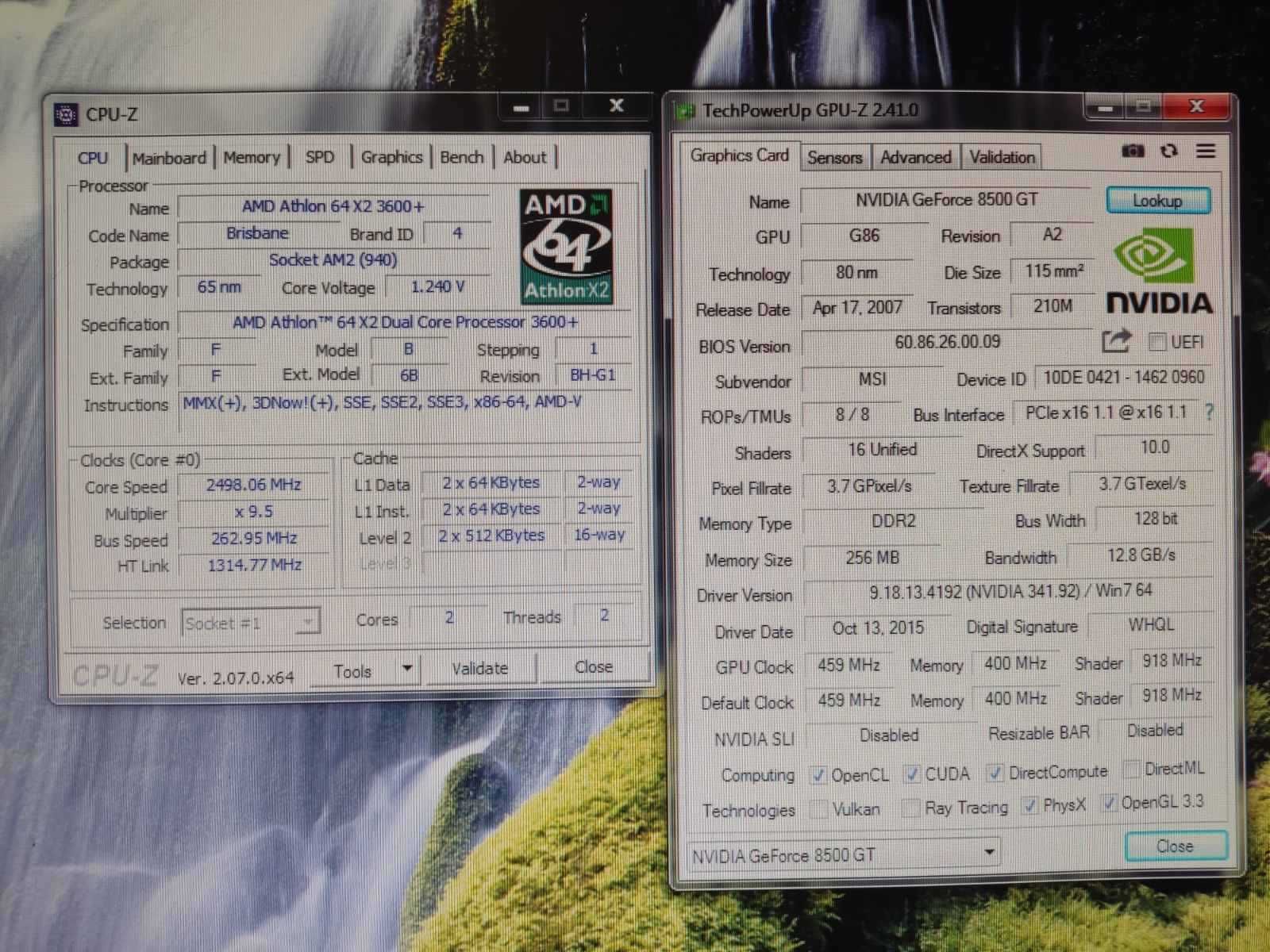Switch to the Sensors tab in GPU-Z
The width and height of the screenshot is (1270, 952).
point(835,157)
